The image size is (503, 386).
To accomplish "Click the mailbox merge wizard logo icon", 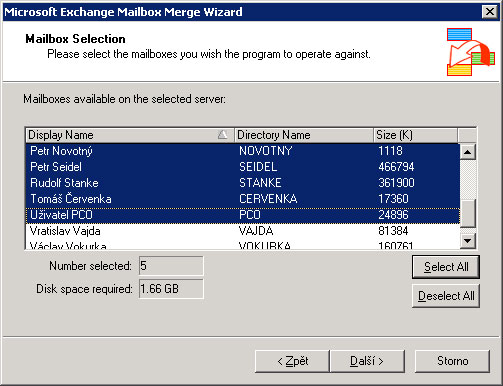I will tap(471, 52).
